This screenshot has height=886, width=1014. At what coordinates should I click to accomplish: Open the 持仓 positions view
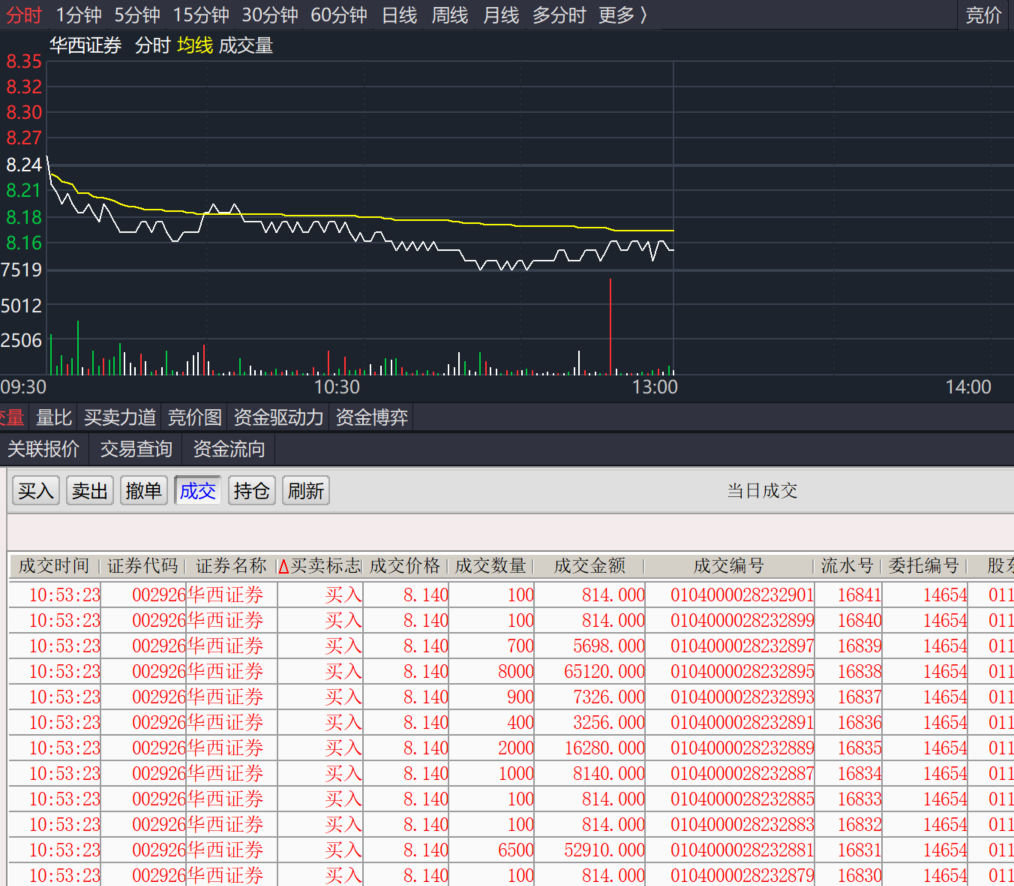pos(252,491)
